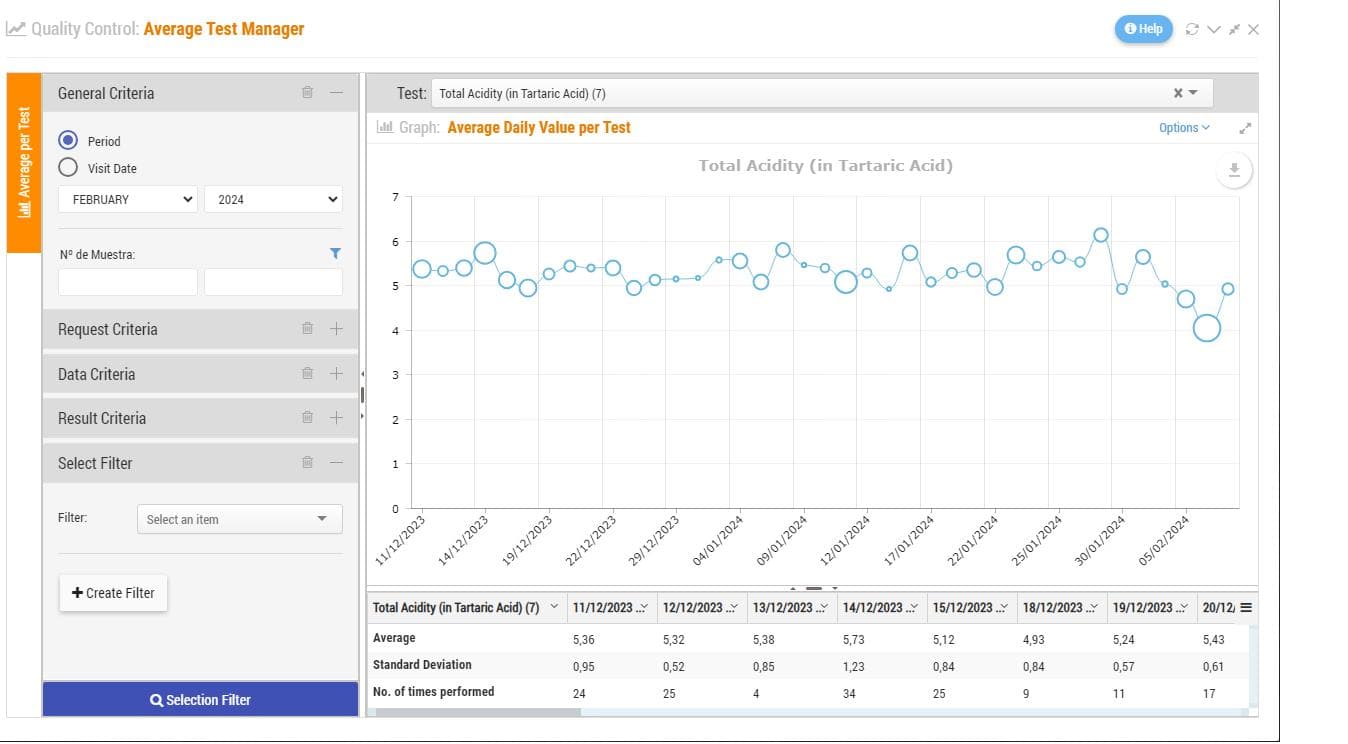This screenshot has width=1348, height=744.
Task: Focus the first Nº de Muestra input field
Action: pos(128,282)
